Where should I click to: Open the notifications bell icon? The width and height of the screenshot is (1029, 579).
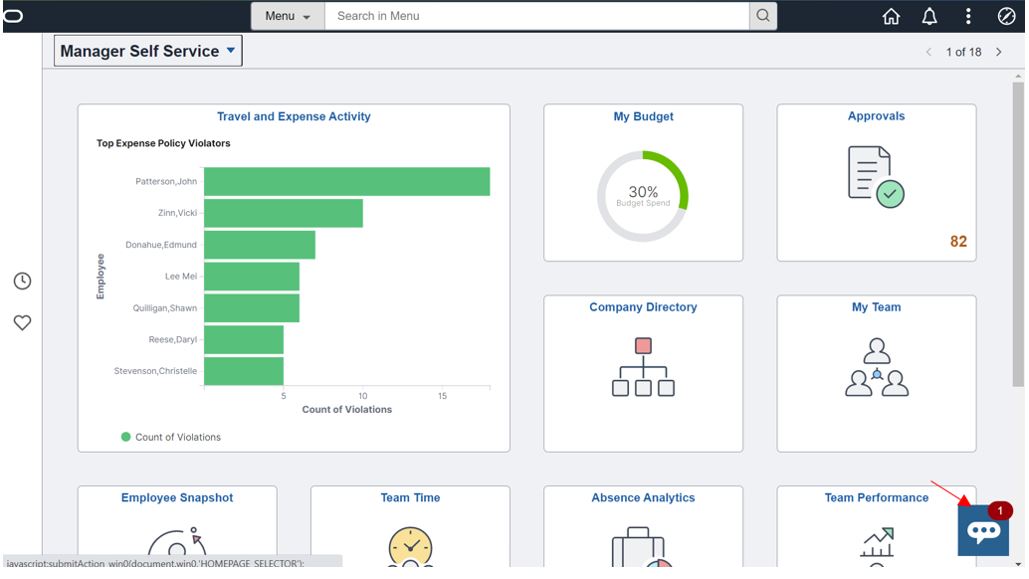(x=929, y=16)
